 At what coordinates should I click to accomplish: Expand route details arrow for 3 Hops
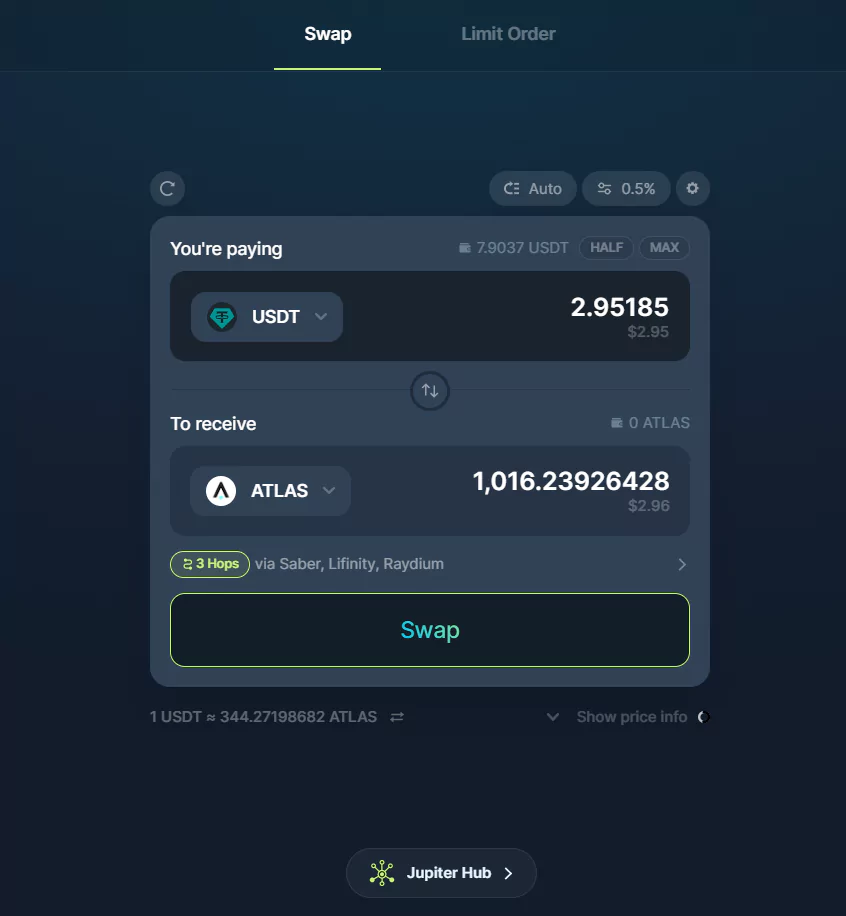[x=682, y=564]
